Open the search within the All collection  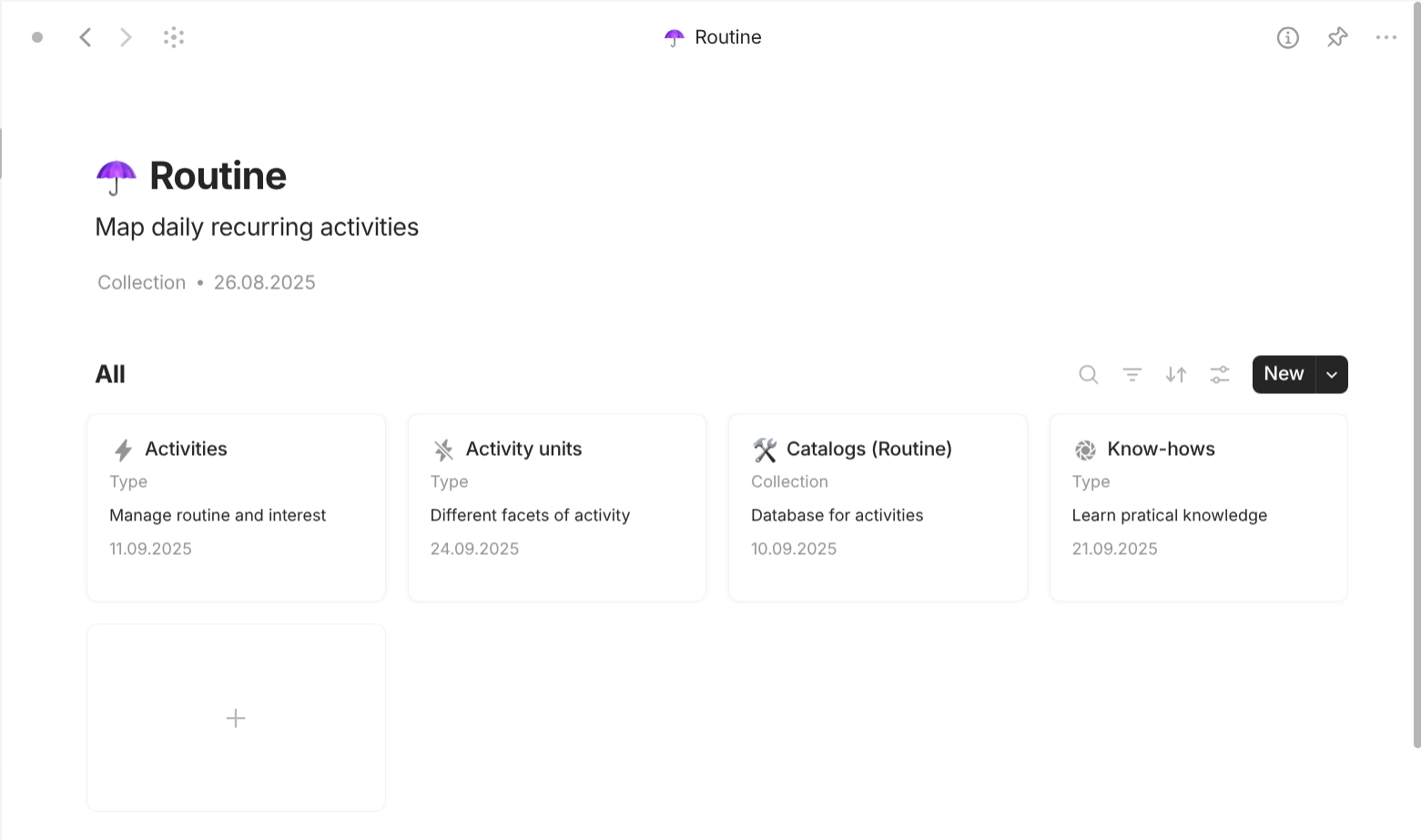click(x=1088, y=374)
